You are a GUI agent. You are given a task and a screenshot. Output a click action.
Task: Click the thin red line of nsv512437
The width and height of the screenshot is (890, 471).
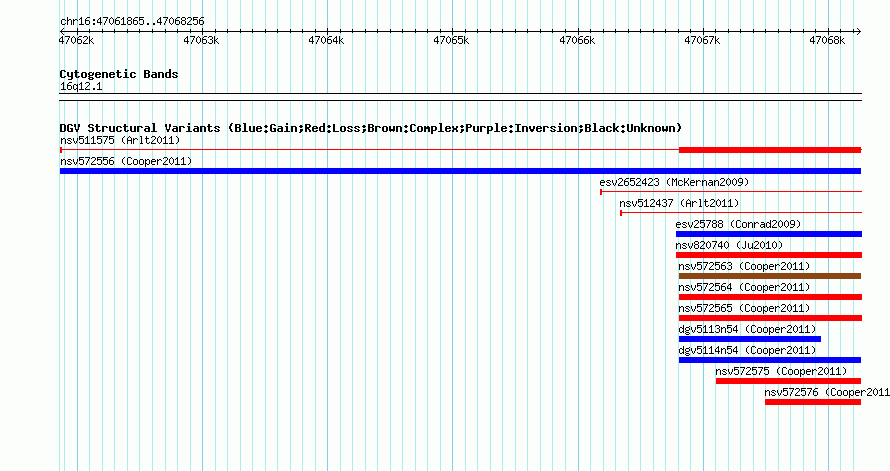(741, 213)
